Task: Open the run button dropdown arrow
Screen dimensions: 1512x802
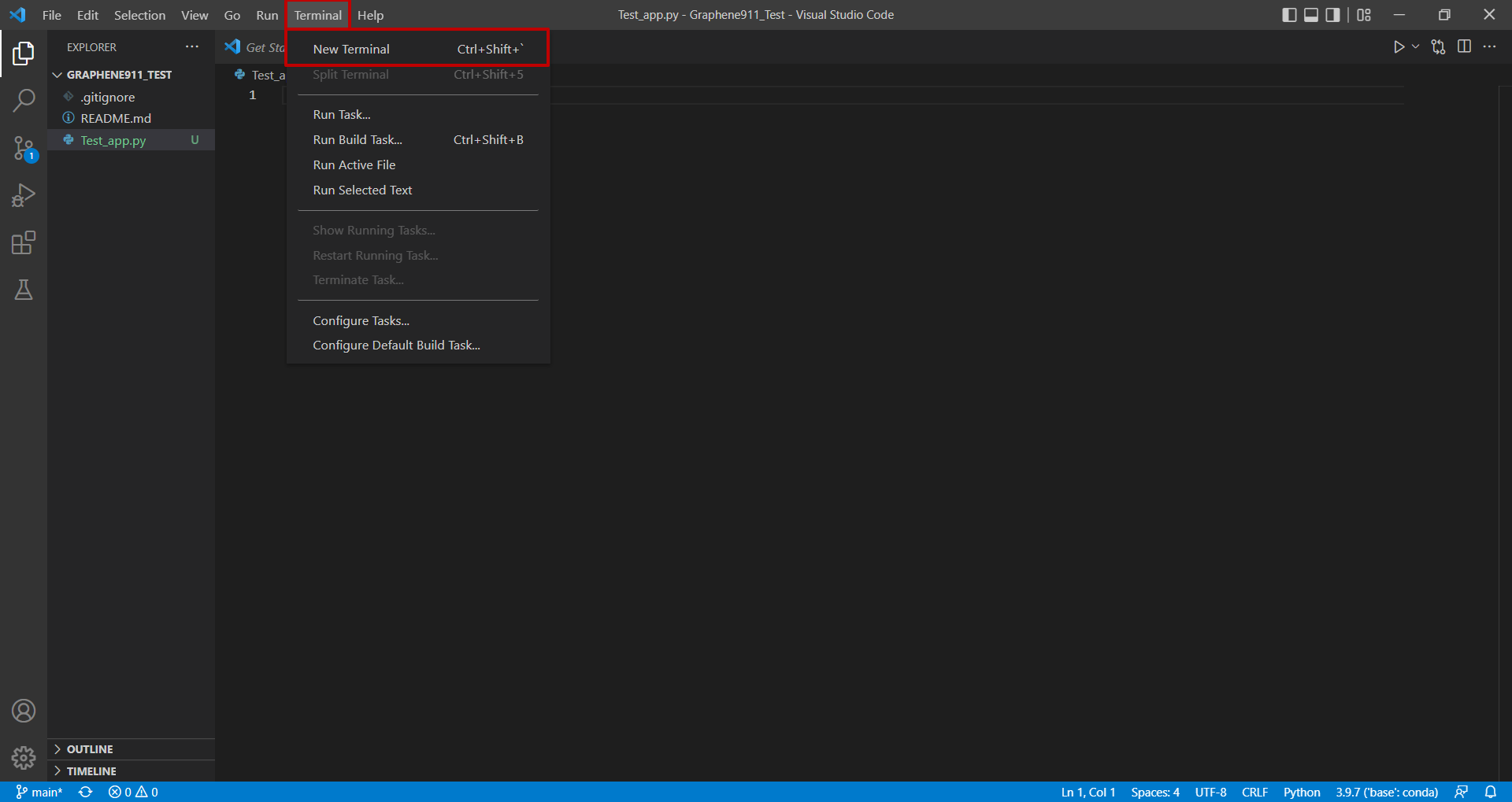Action: (x=1415, y=47)
